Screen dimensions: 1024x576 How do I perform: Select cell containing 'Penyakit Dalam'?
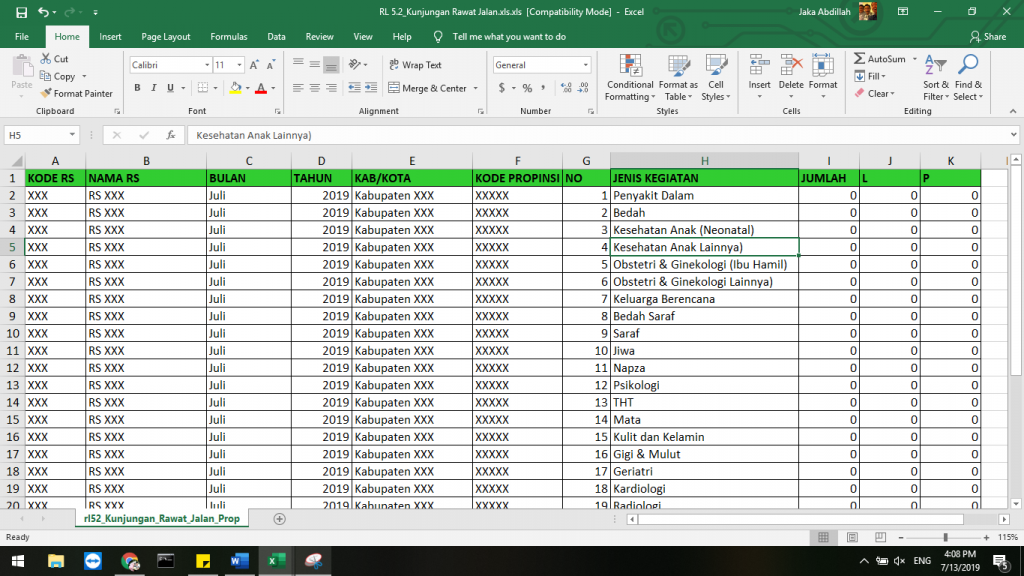tap(703, 196)
